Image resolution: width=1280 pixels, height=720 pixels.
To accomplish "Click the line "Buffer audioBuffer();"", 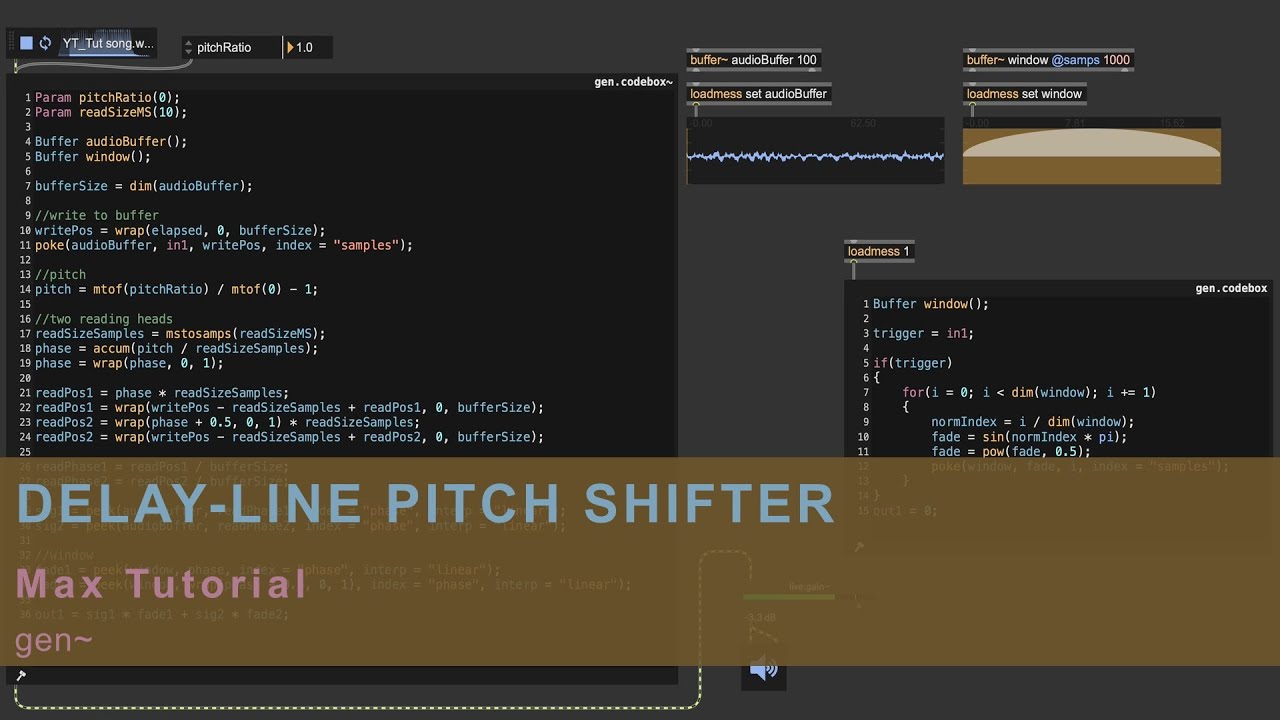I will tap(111, 142).
